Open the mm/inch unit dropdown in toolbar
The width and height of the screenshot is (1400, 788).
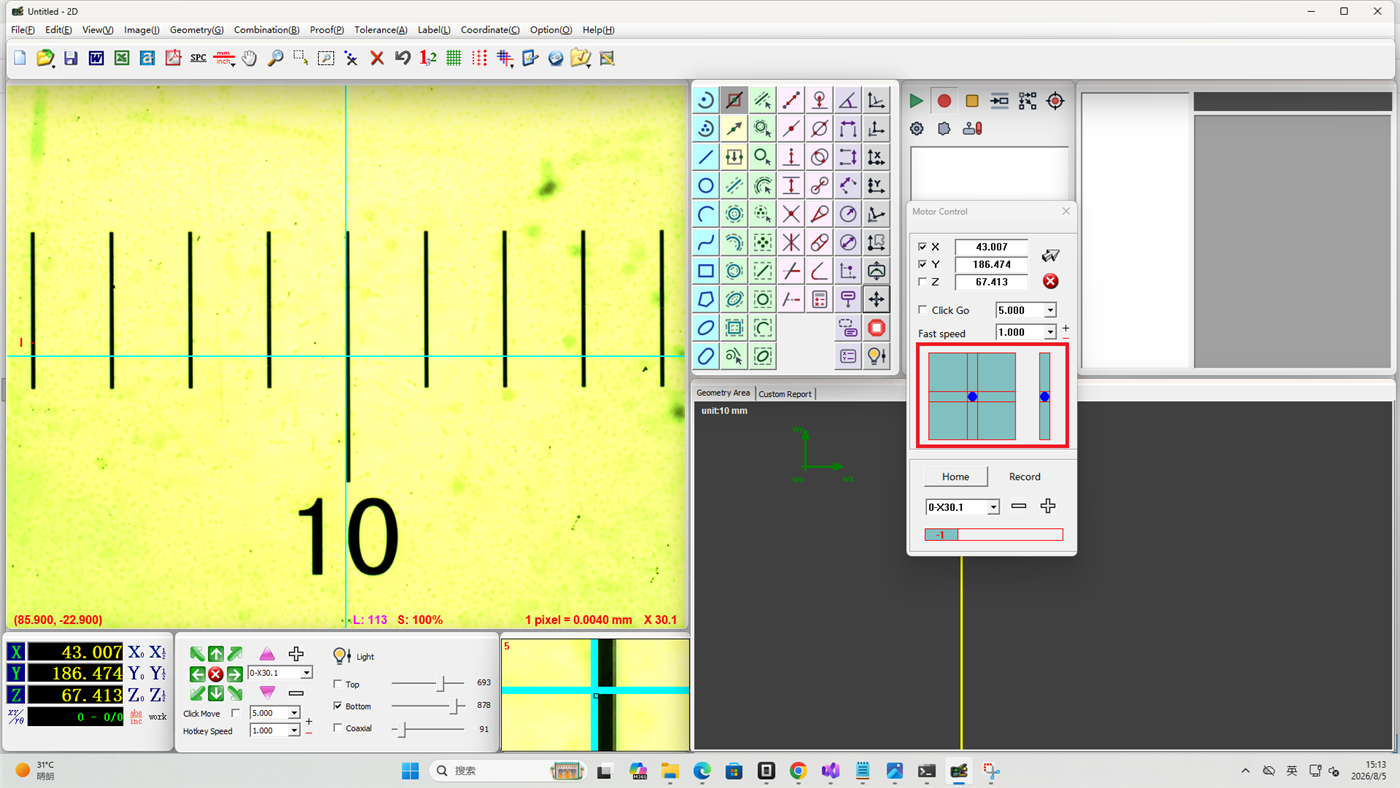pos(233,64)
